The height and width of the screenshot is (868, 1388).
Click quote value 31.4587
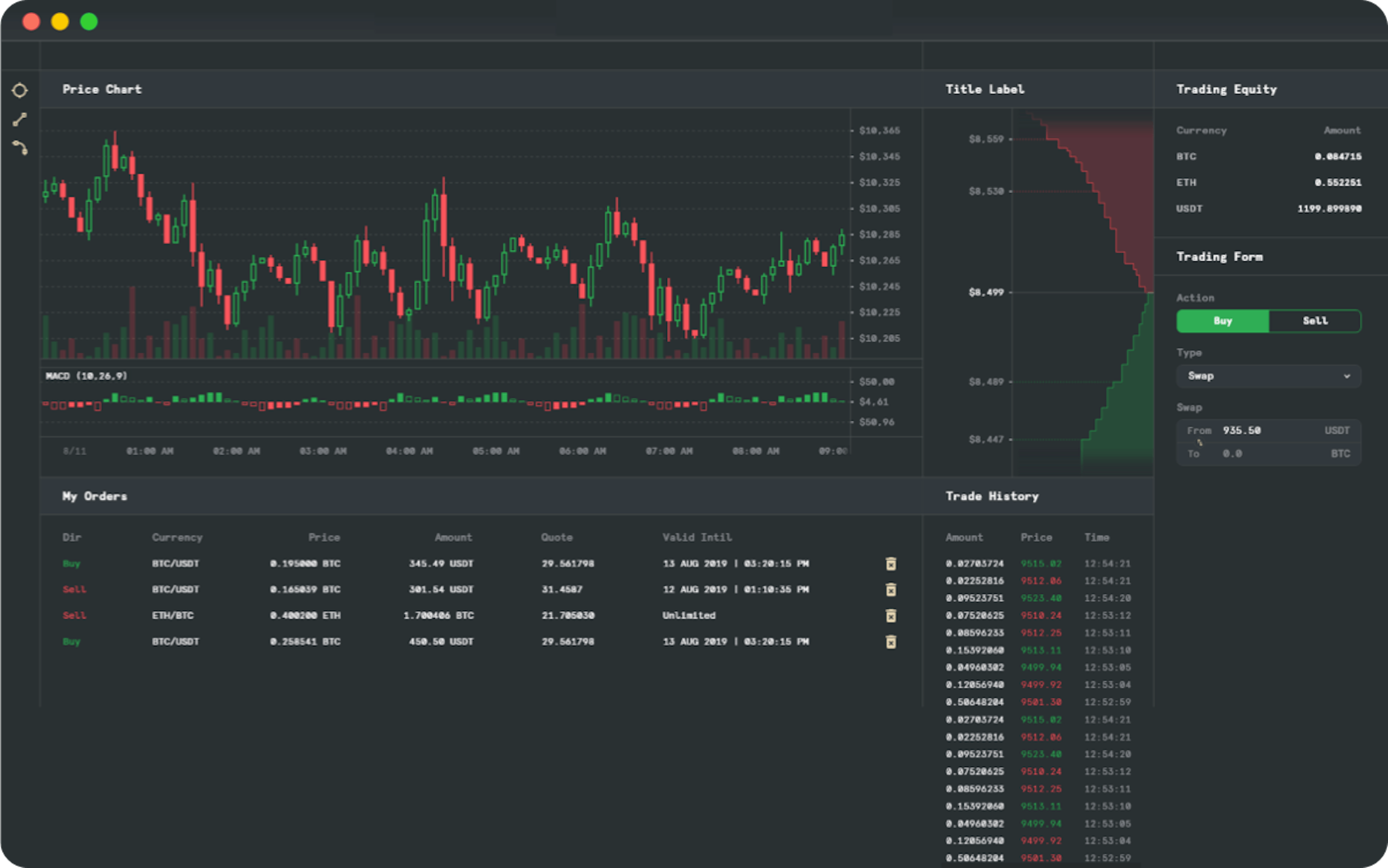pos(562,590)
